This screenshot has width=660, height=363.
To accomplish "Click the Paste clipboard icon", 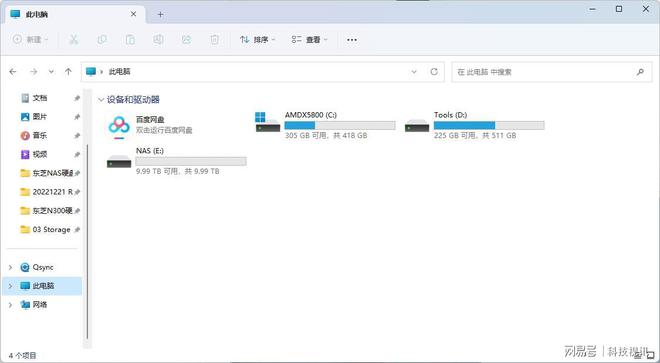I will click(130, 40).
